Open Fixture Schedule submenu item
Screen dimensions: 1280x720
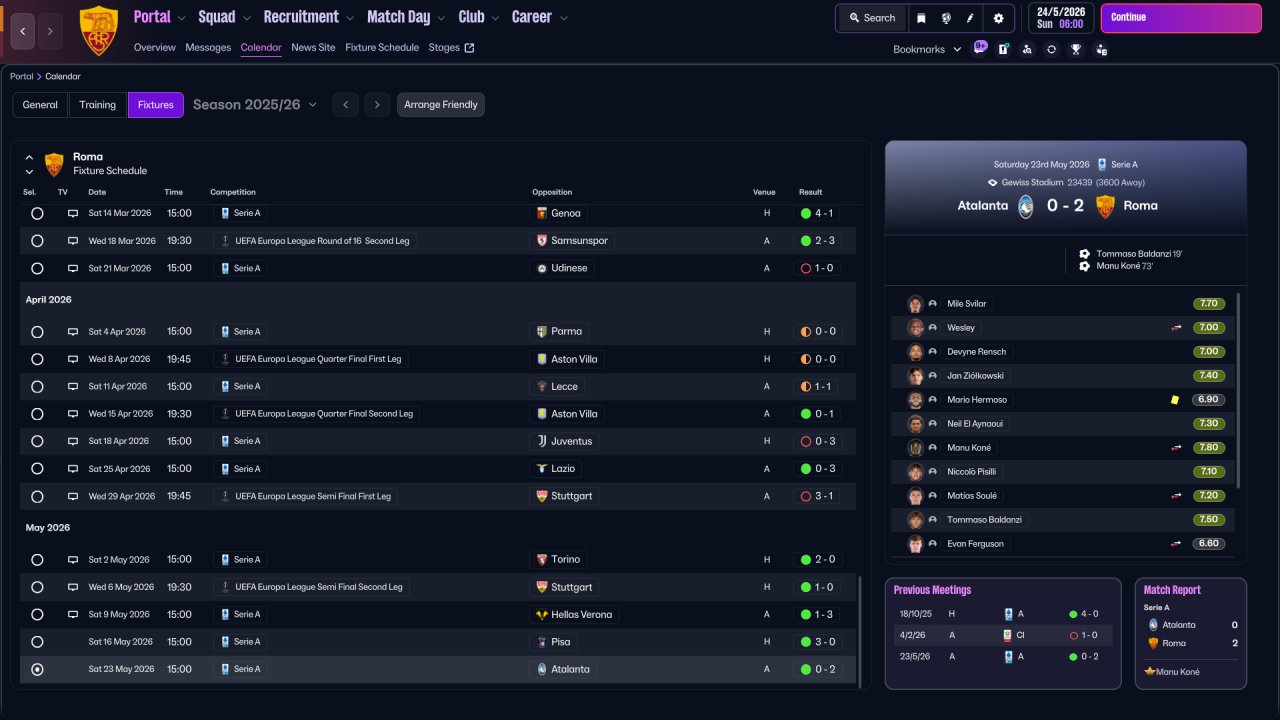click(382, 47)
